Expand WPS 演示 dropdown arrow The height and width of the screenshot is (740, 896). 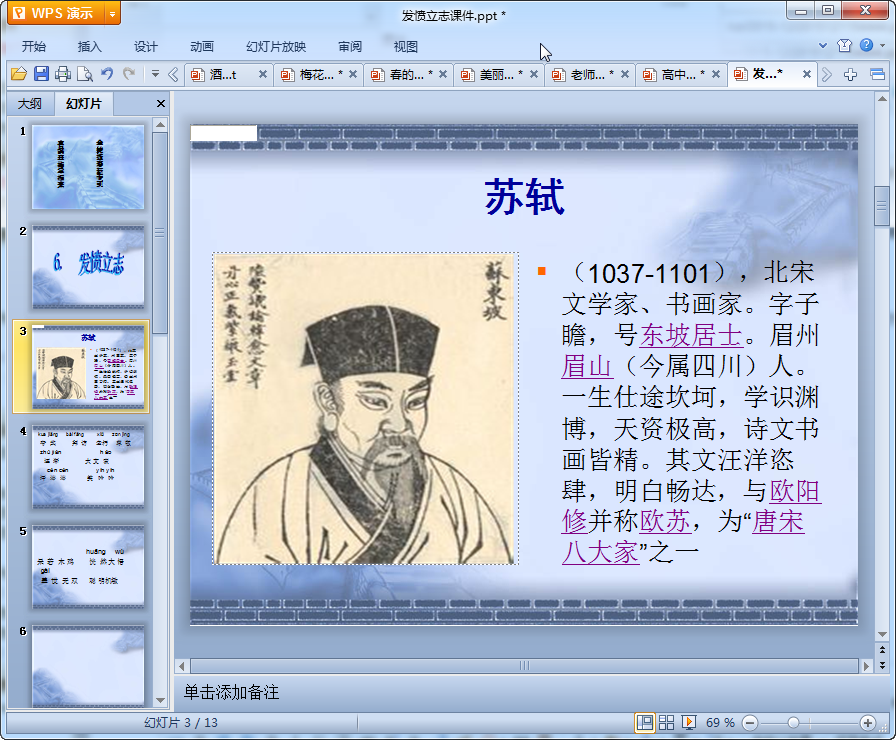pyautogui.click(x=113, y=14)
